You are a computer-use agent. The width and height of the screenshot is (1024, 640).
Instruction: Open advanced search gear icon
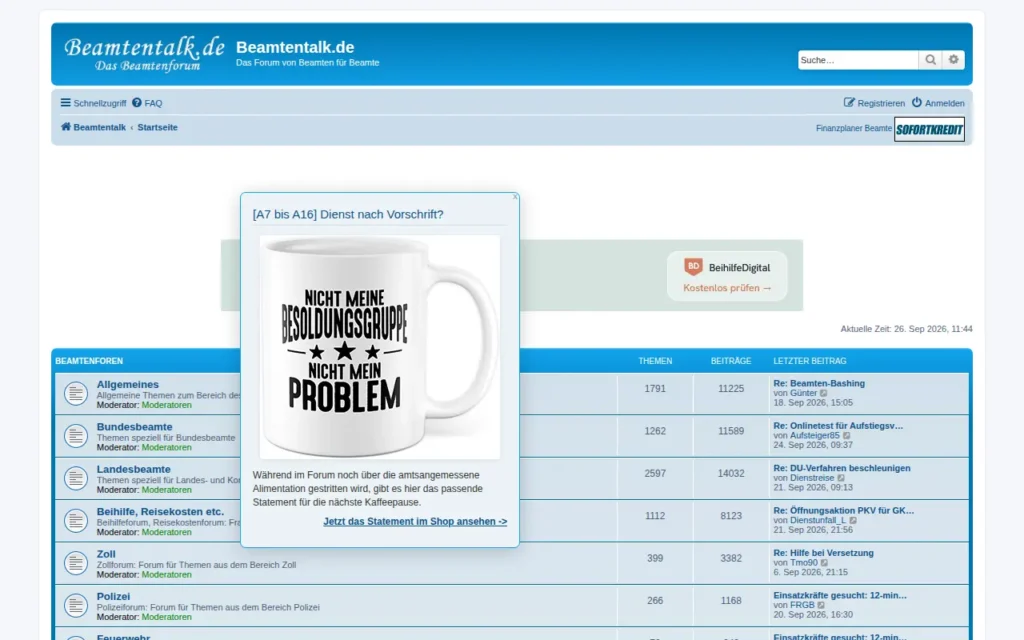953,60
